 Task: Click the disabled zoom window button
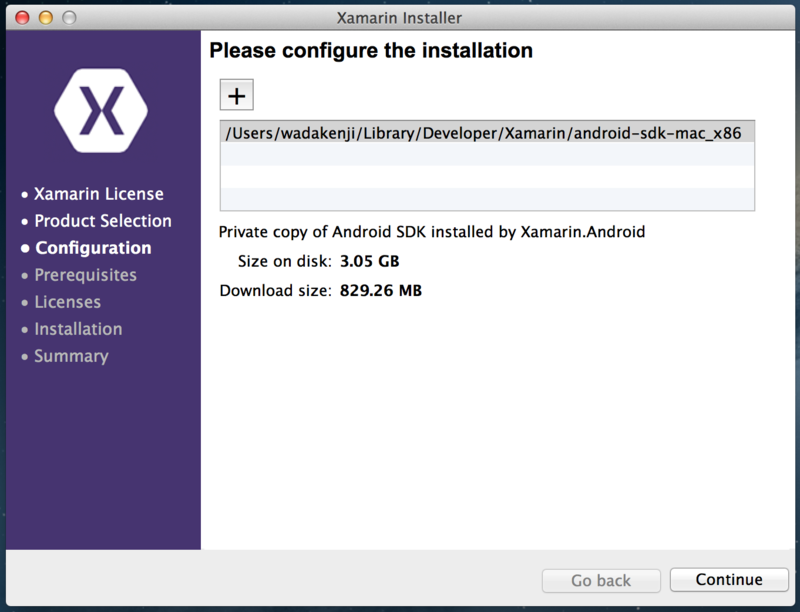(x=69, y=18)
